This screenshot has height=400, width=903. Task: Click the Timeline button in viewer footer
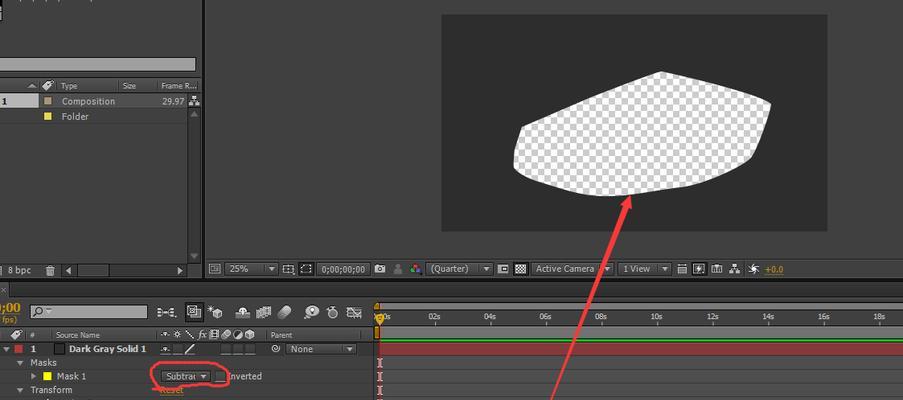(x=717, y=269)
